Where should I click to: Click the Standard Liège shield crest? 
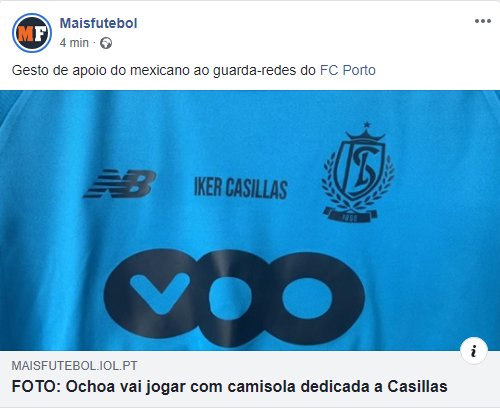pos(360,171)
